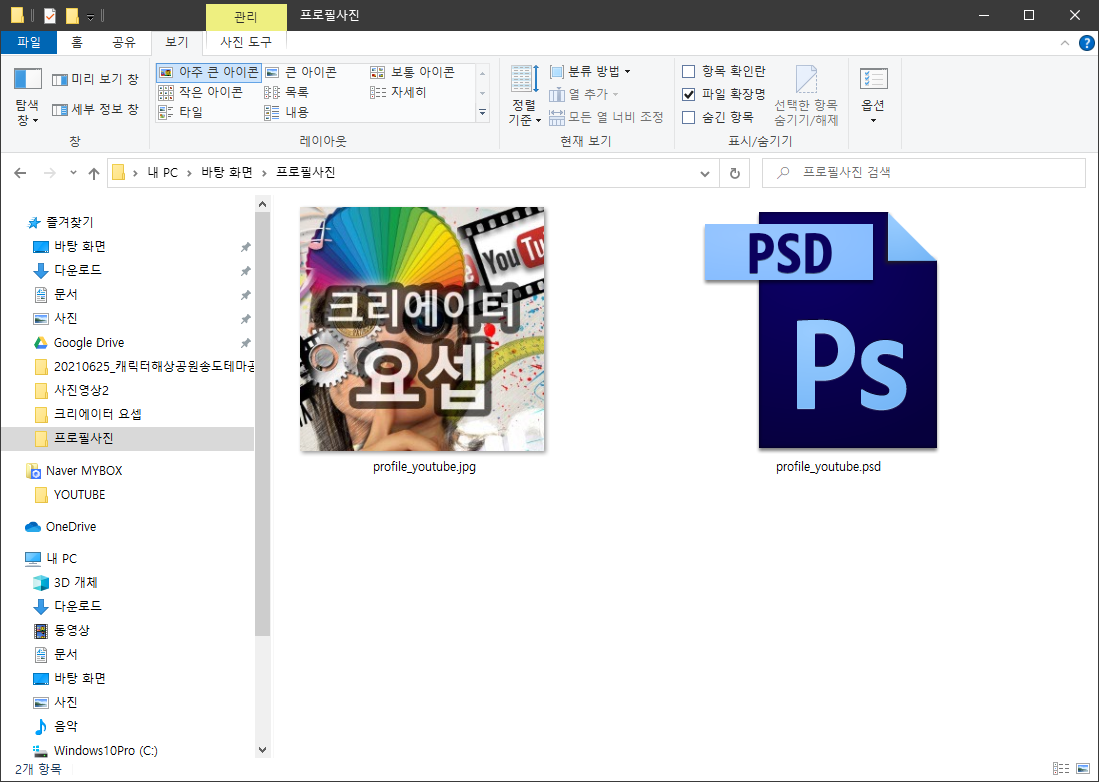Select the profile_youtube.psd file icon
Image resolution: width=1099 pixels, height=782 pixels.
coord(821,329)
